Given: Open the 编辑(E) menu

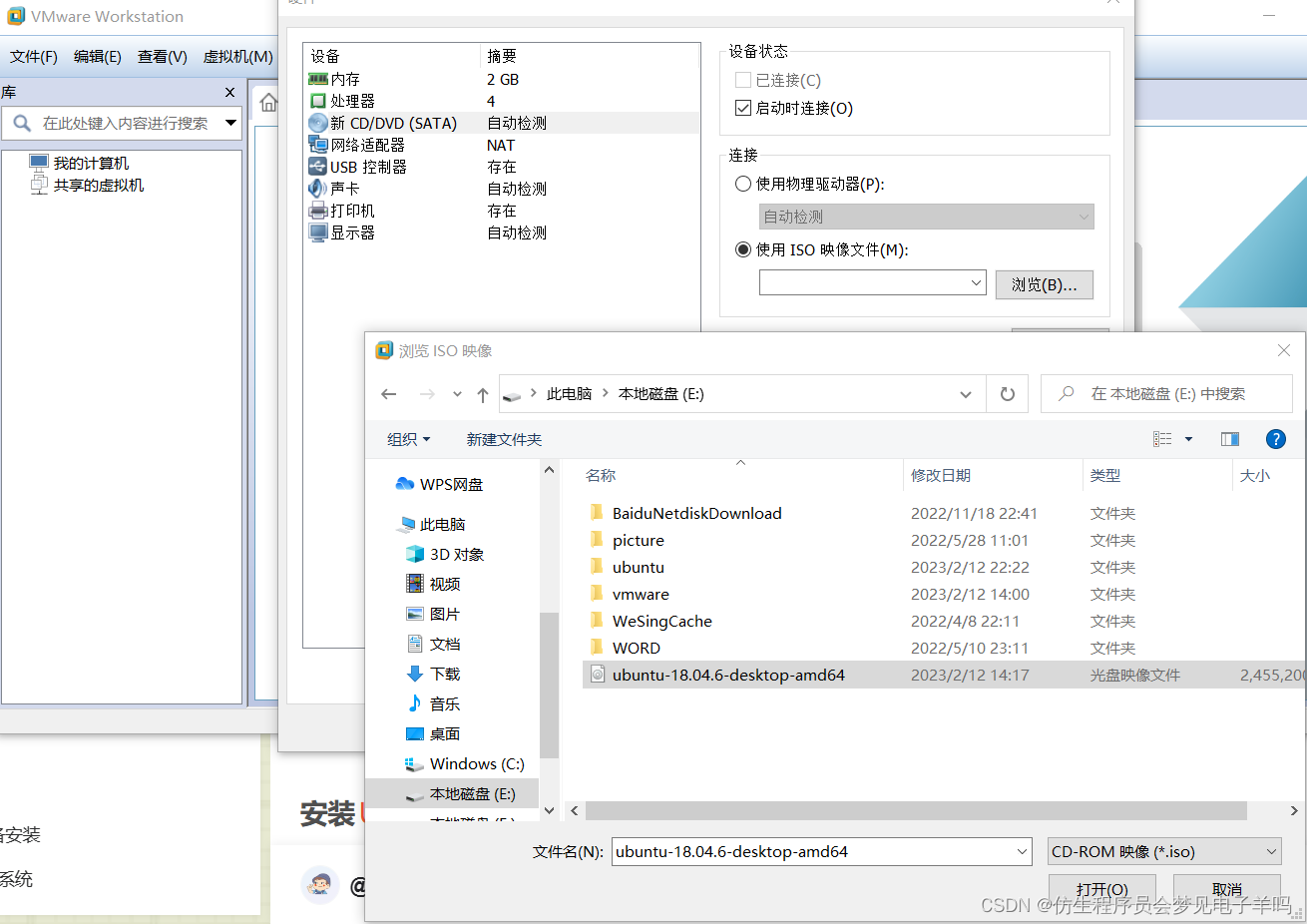Looking at the screenshot, I should tap(98, 57).
